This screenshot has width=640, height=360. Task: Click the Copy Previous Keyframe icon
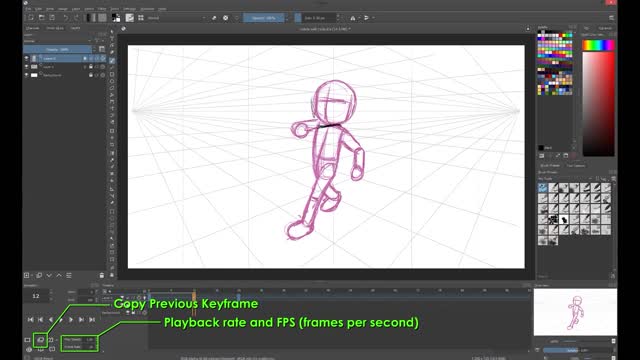pyautogui.click(x=40, y=340)
